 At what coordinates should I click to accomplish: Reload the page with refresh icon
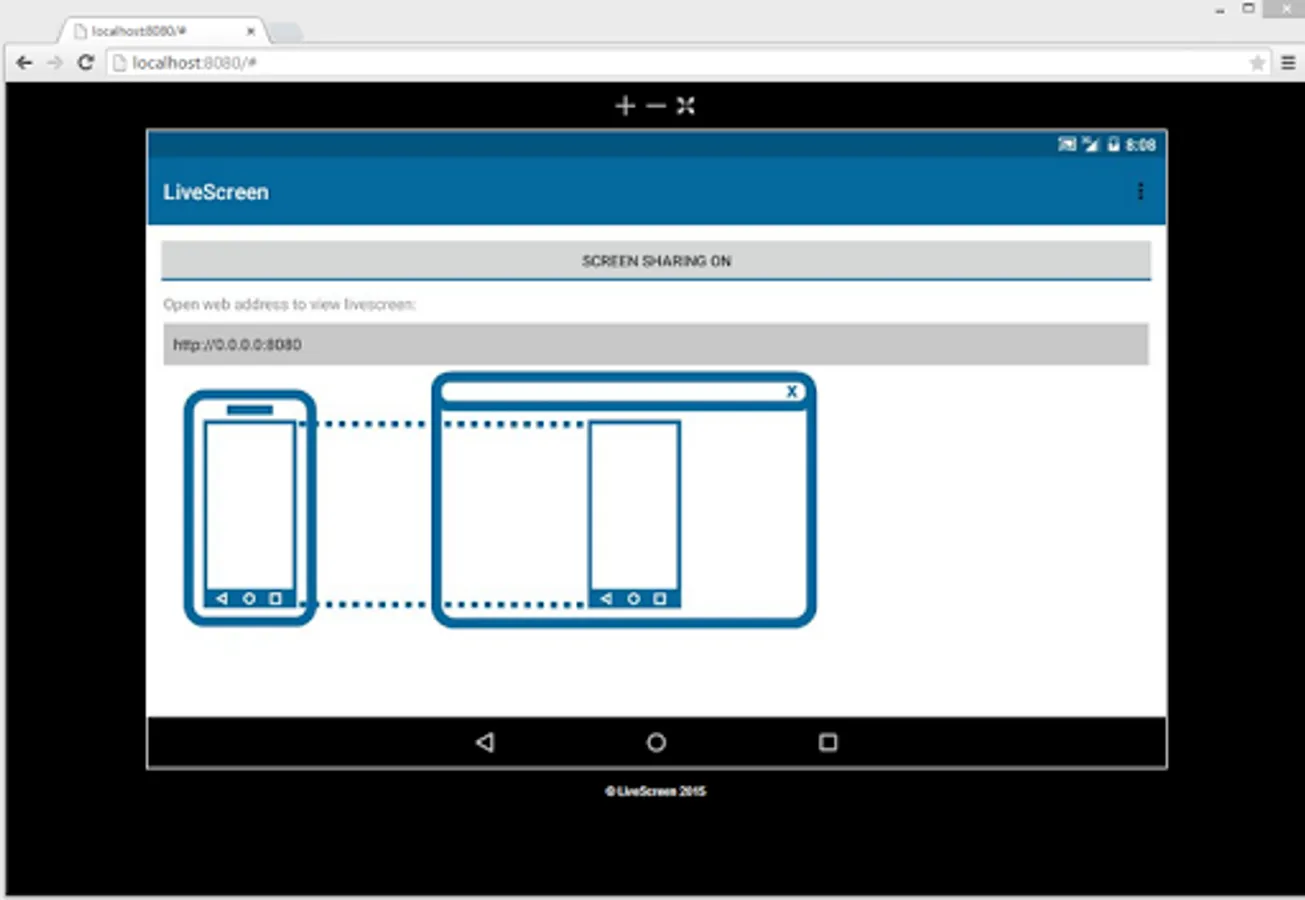tap(85, 63)
